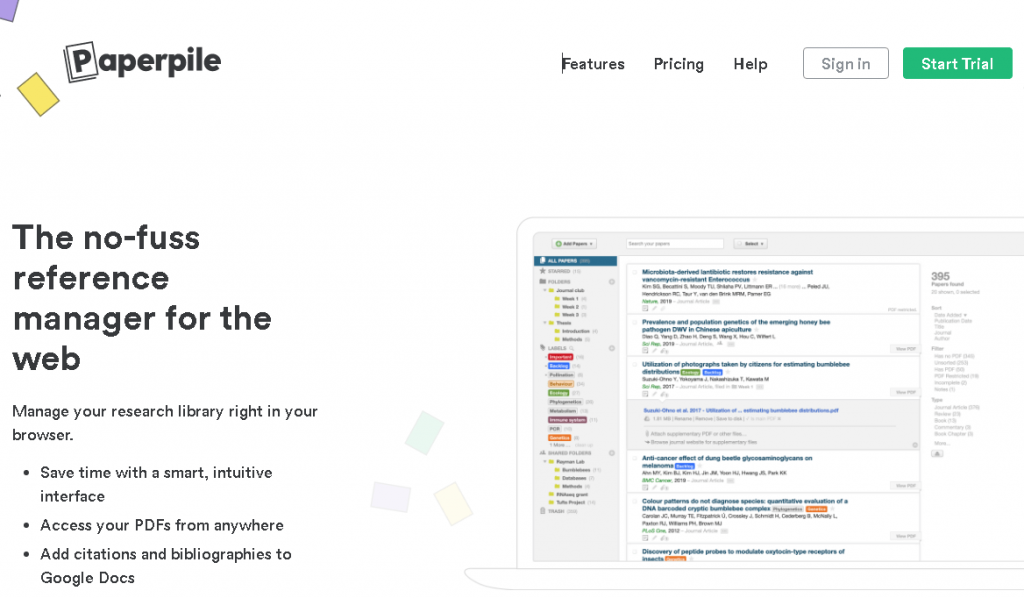Click the Folders gear icon in preview
This screenshot has width=1024, height=598.
click(x=612, y=282)
